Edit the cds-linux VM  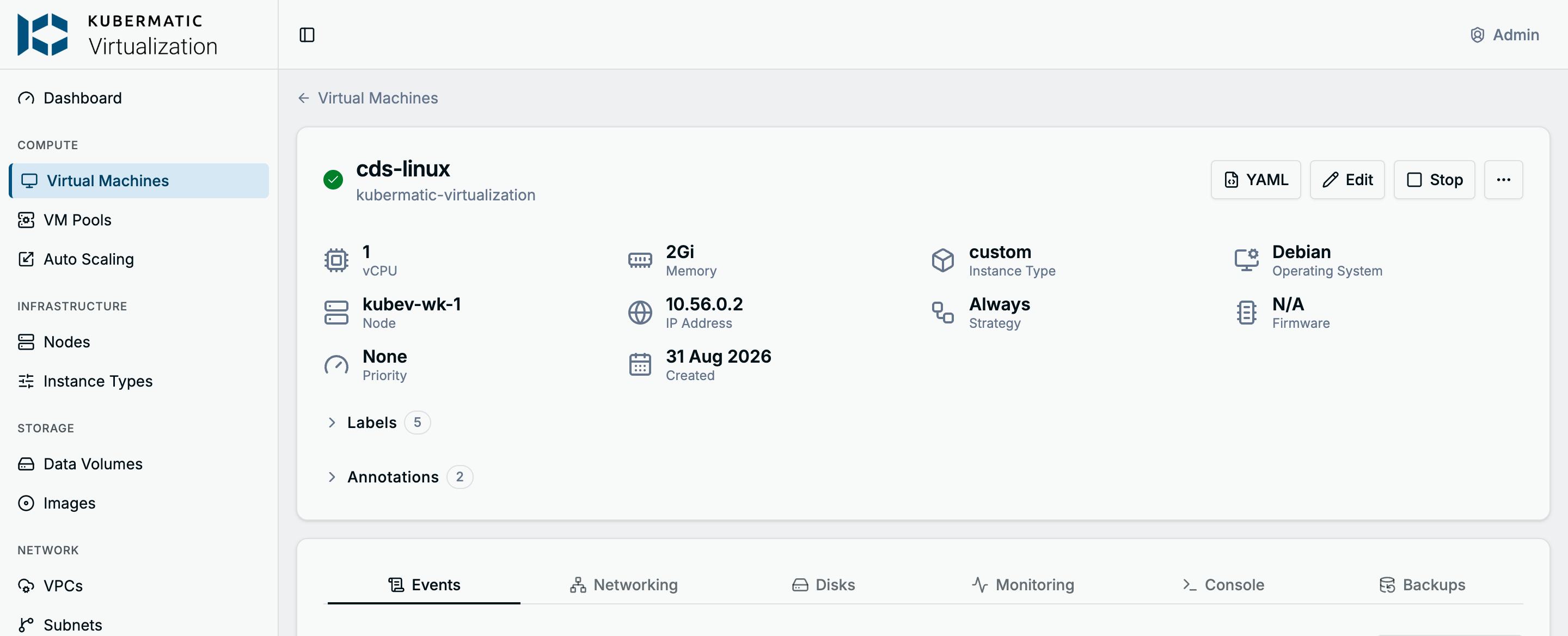(x=1347, y=180)
